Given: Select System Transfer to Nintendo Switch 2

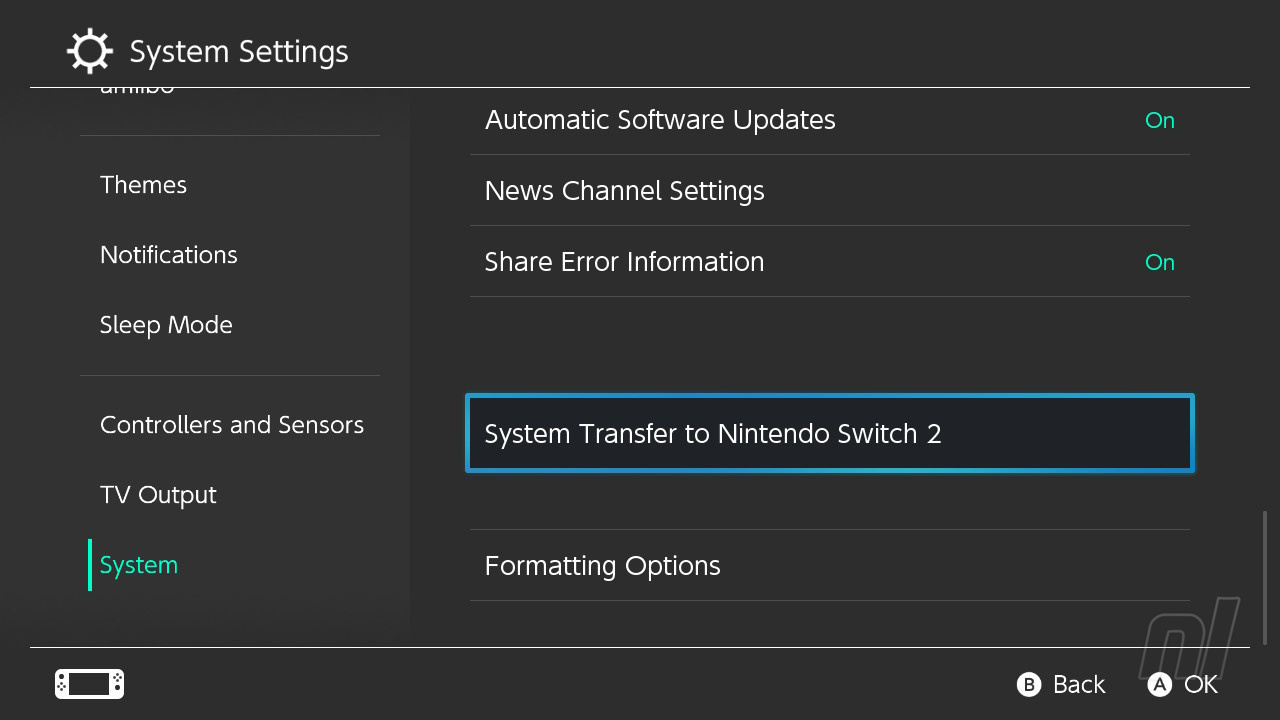Looking at the screenshot, I should click(829, 434).
